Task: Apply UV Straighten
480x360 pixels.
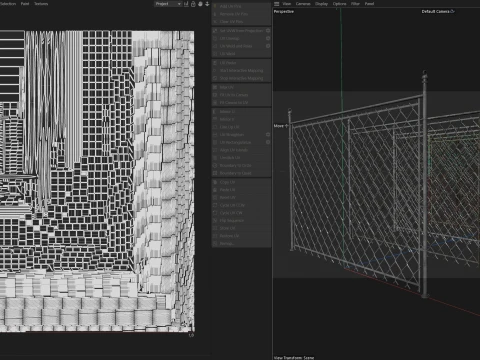Action: (238, 135)
